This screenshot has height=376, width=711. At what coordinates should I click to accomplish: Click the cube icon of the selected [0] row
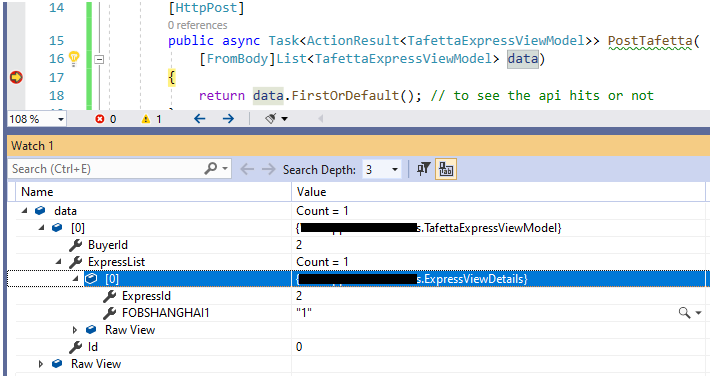coord(92,279)
